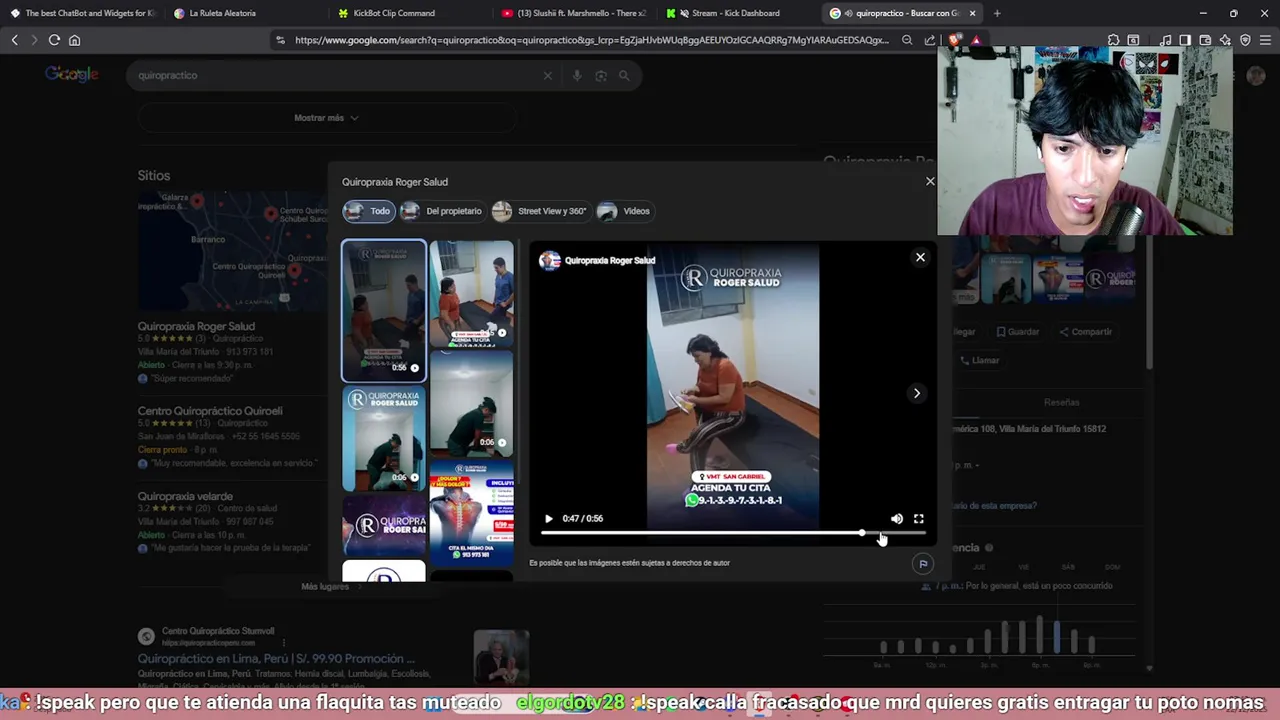
Task: Open the browser main menu
Action: point(1265,40)
